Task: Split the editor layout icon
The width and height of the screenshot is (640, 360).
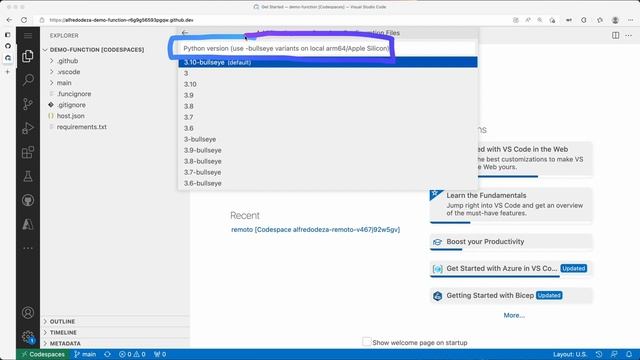Action: tap(616, 36)
